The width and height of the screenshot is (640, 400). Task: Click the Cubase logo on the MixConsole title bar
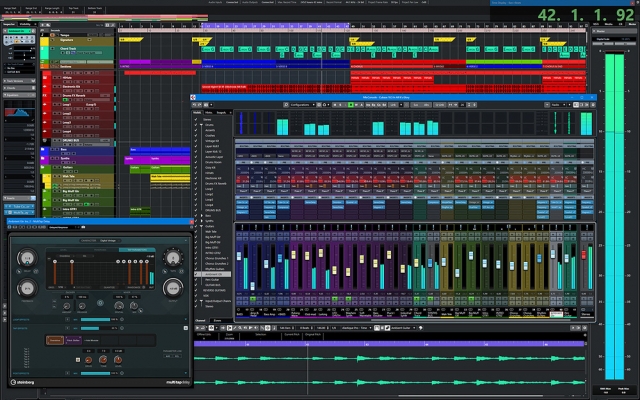(x=193, y=97)
